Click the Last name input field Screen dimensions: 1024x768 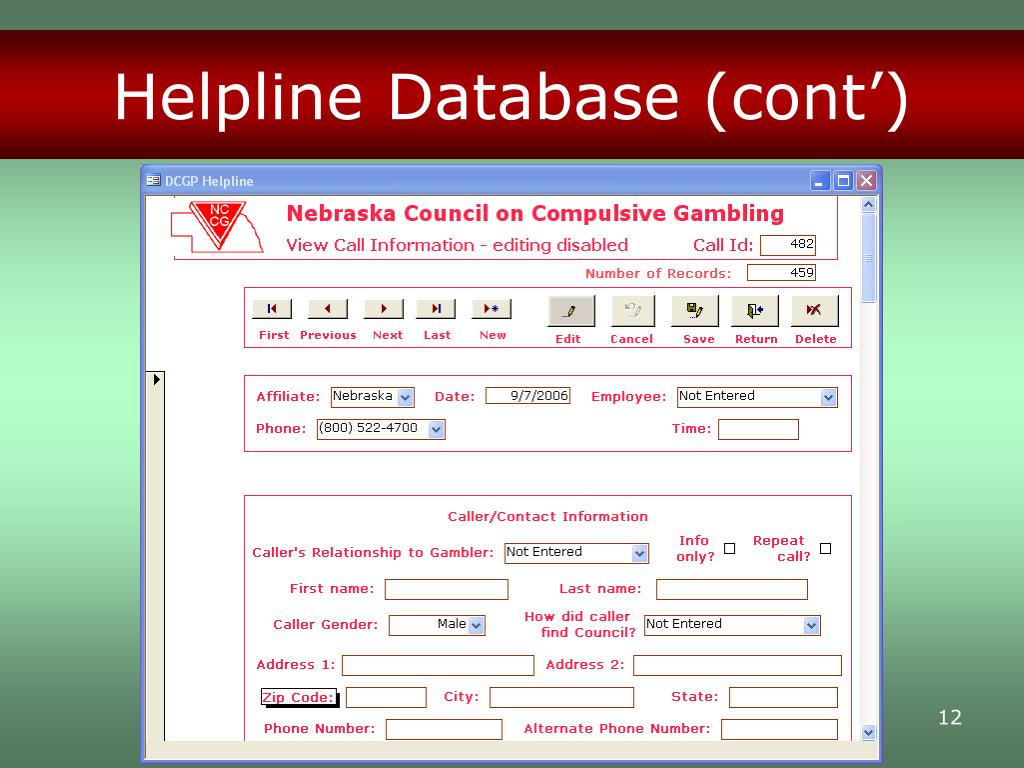[731, 589]
